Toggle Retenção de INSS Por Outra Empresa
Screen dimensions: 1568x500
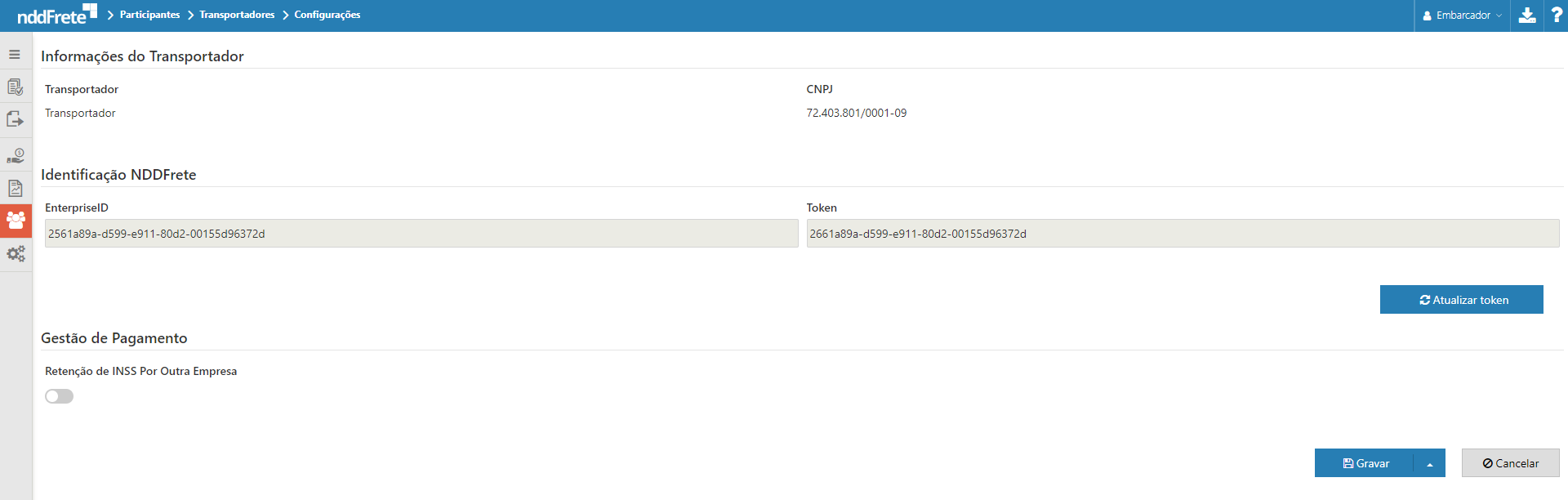(x=59, y=396)
